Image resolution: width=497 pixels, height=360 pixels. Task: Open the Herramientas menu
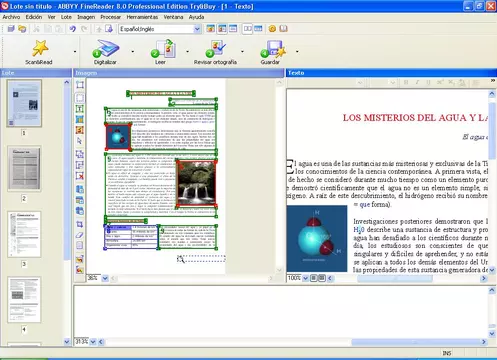coord(142,17)
